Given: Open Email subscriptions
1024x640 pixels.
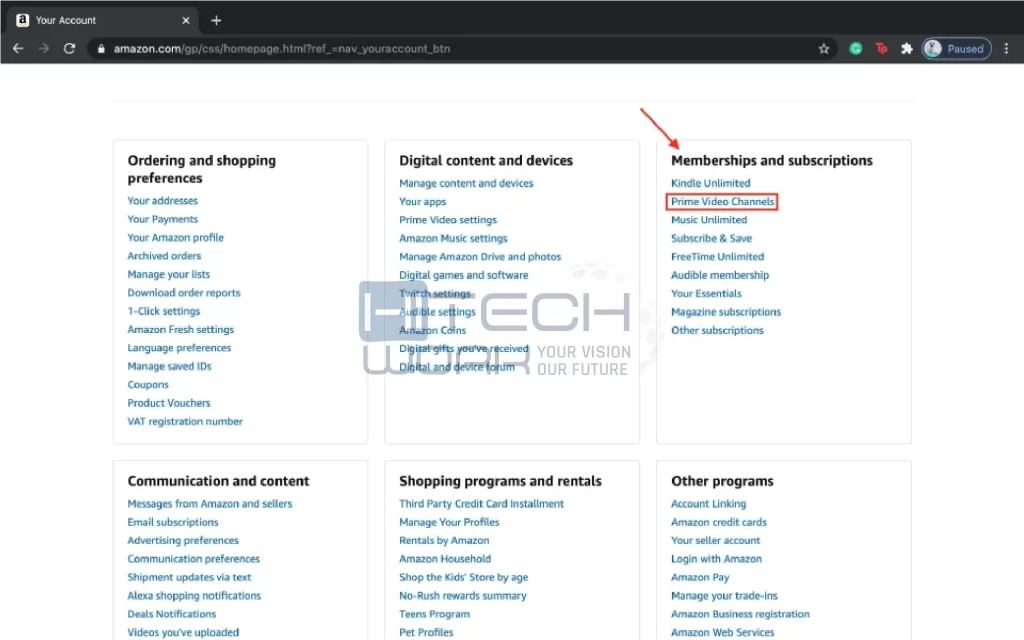Looking at the screenshot, I should tap(173, 522).
